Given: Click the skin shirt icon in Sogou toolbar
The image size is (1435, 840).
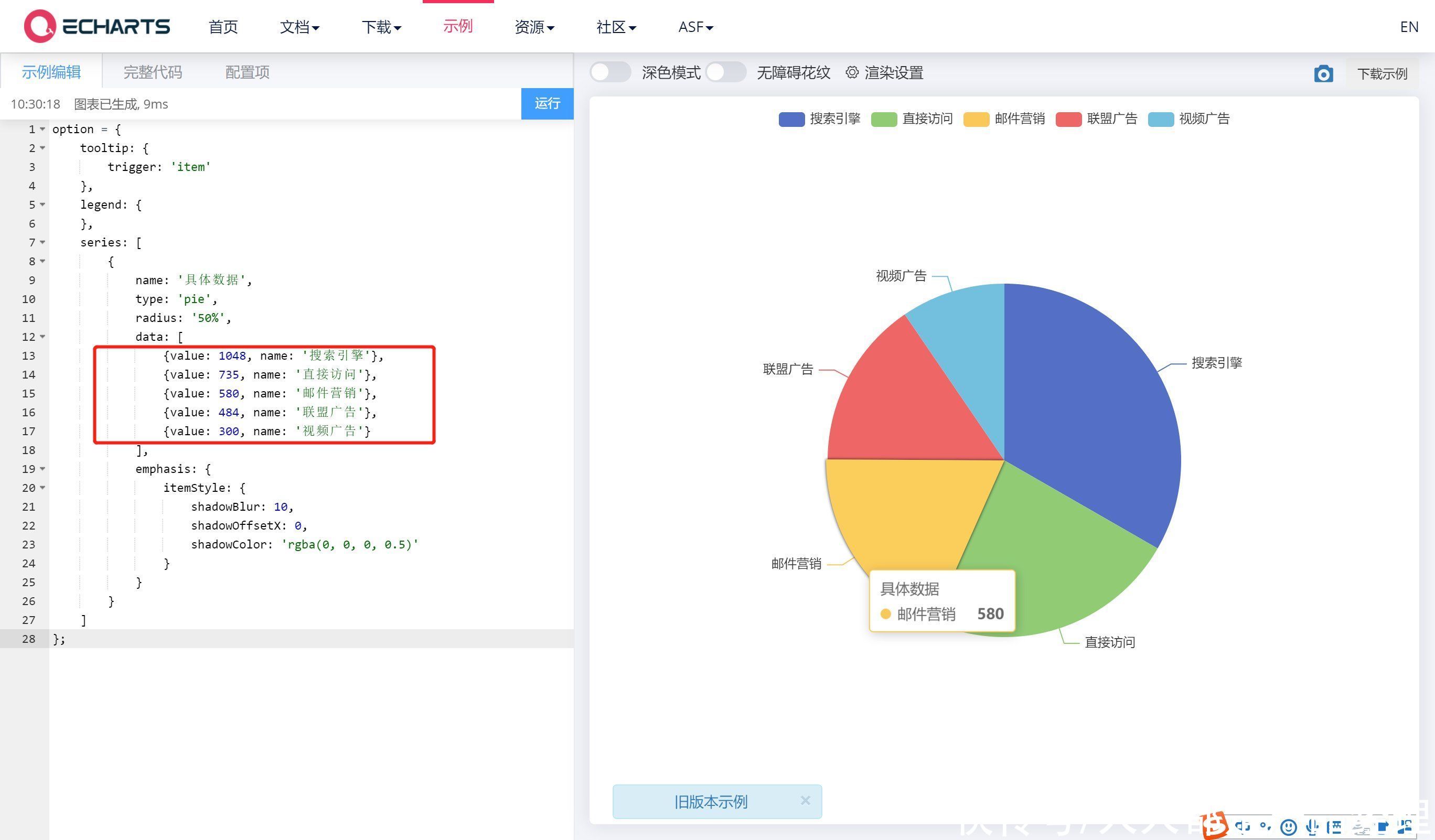Looking at the screenshot, I should [1382, 827].
